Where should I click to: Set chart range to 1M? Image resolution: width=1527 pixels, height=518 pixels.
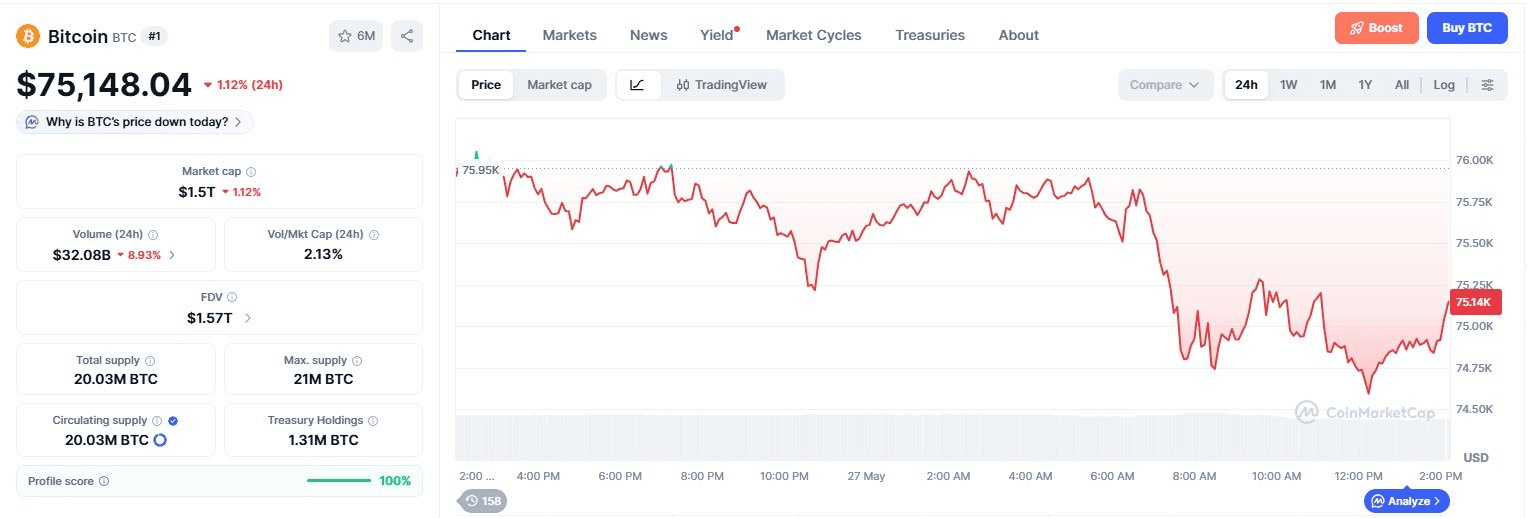tap(1328, 85)
